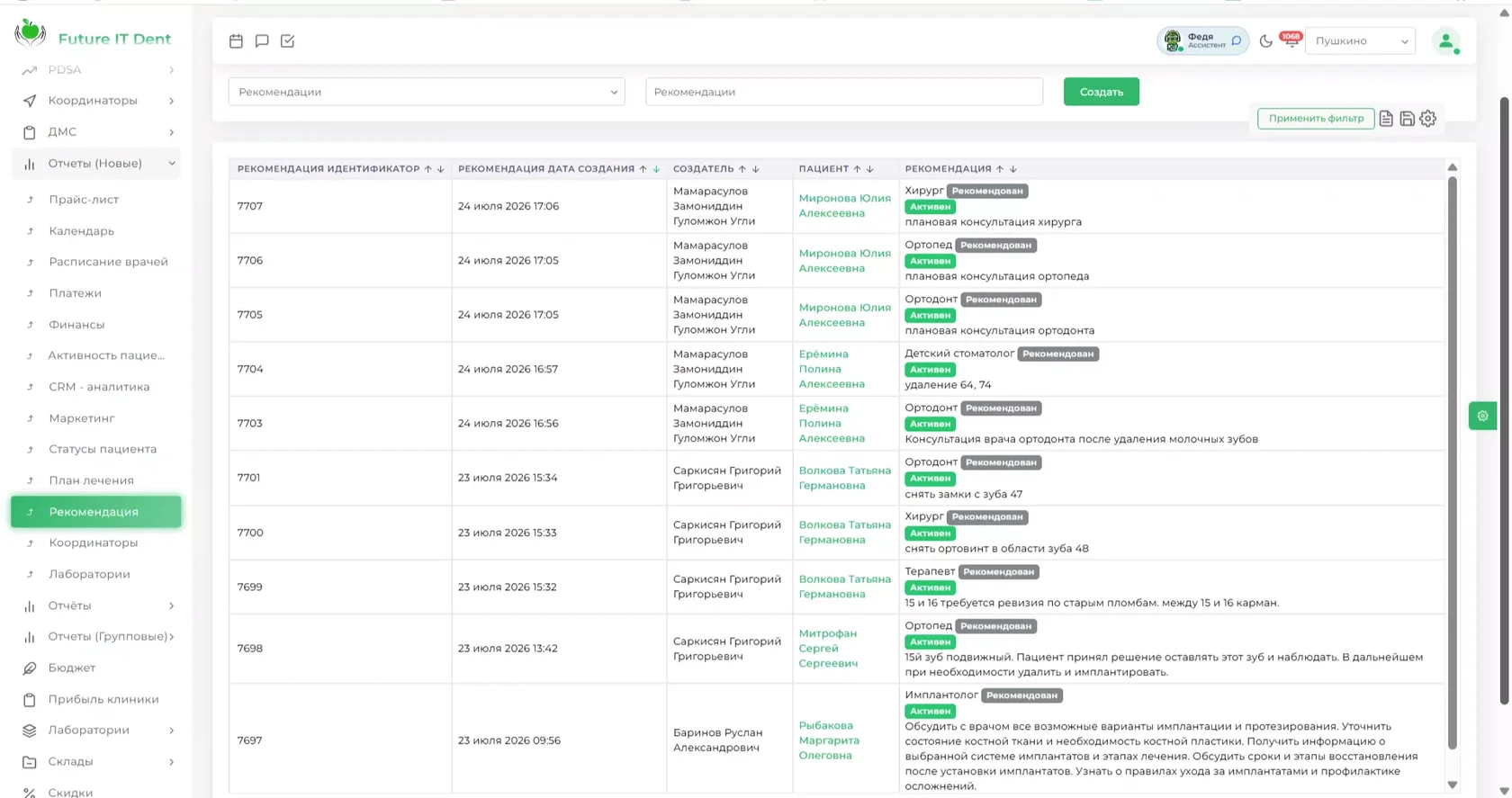
Task: Click the export document icon near filter
Action: pos(1386,119)
